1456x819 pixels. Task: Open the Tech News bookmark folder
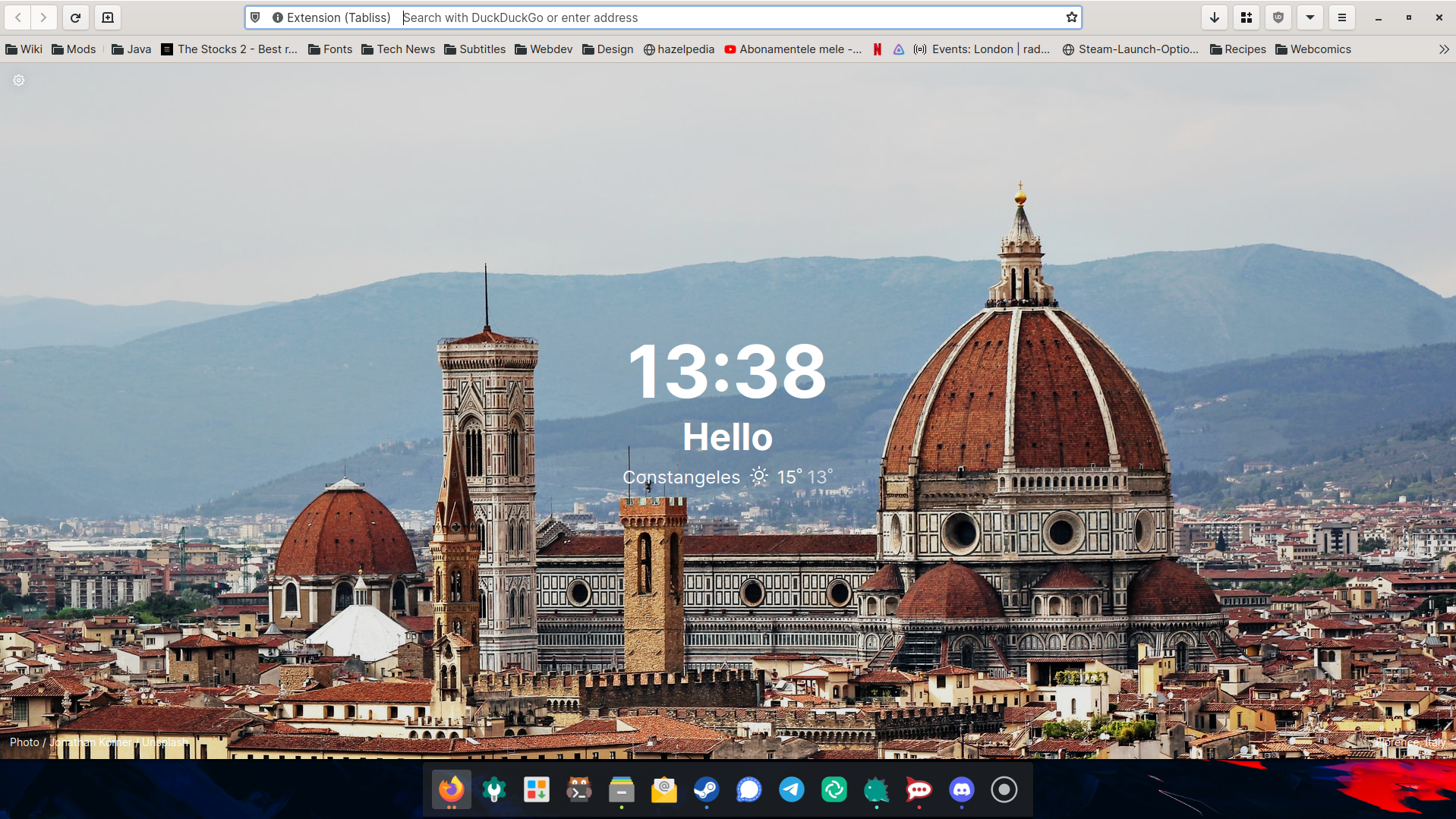coord(399,49)
